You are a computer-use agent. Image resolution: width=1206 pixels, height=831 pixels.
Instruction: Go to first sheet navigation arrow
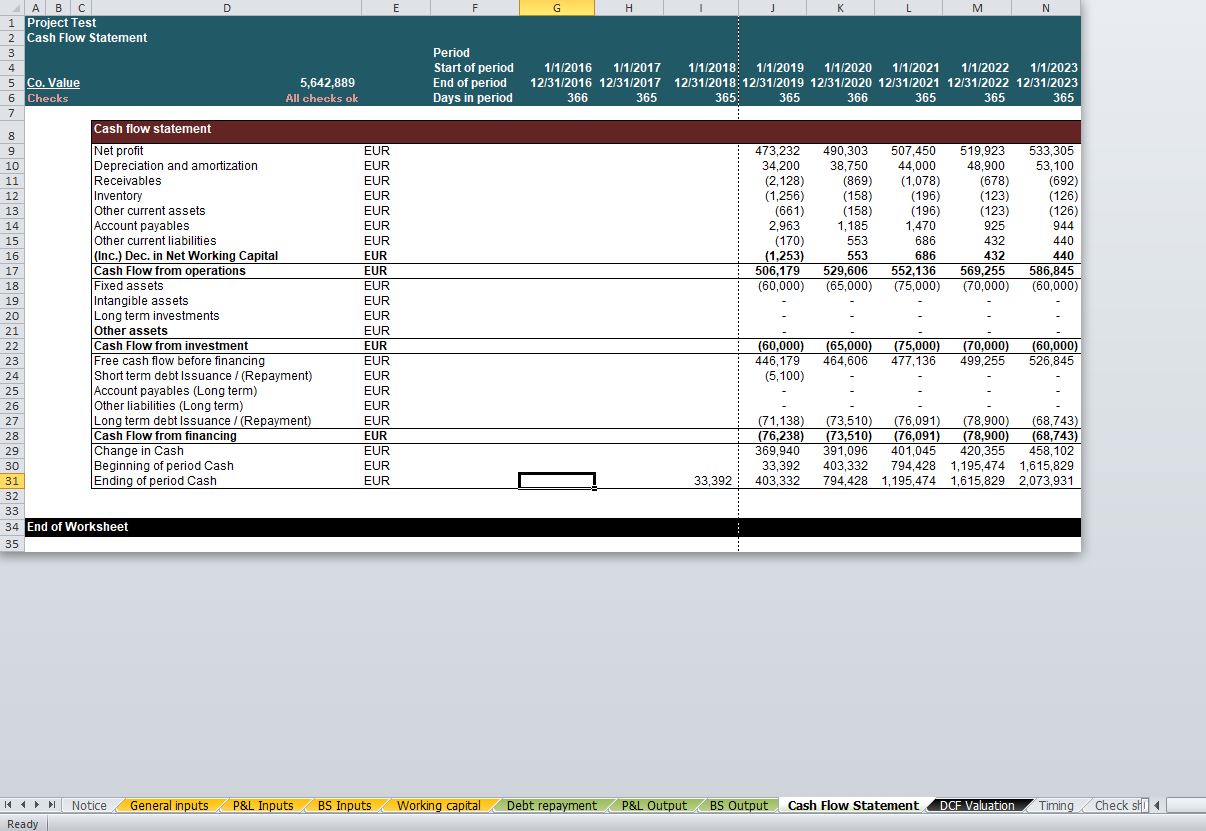[9, 805]
